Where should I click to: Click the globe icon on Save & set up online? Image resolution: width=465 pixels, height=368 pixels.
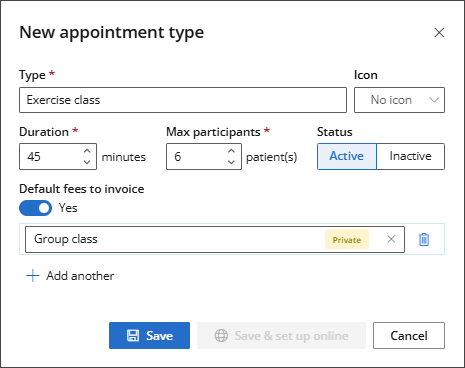[221, 336]
